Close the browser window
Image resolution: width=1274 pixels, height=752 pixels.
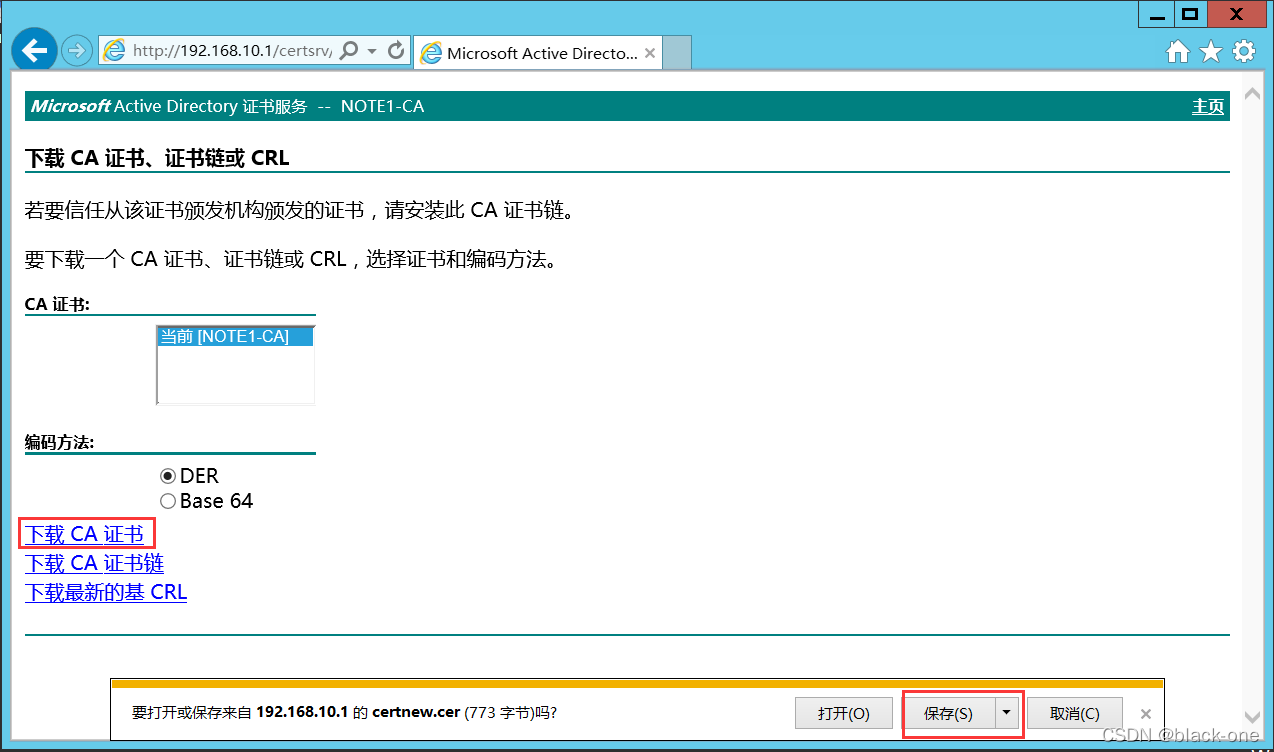click(x=1238, y=14)
